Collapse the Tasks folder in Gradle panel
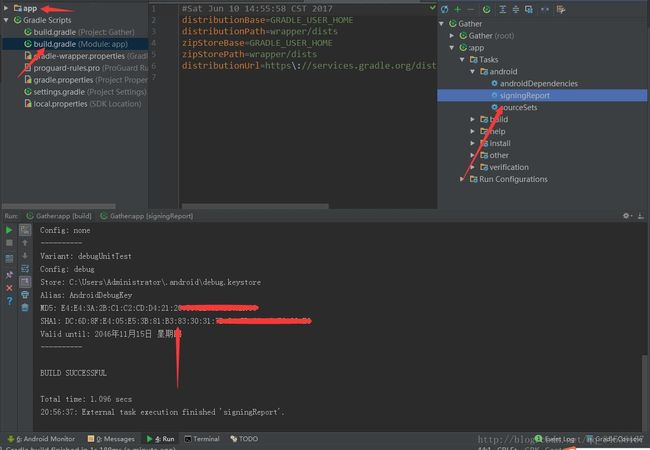650x450 pixels. pos(462,60)
